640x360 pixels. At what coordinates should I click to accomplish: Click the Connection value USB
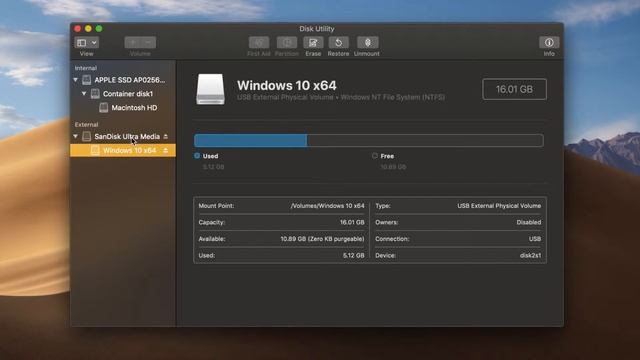click(x=535, y=239)
